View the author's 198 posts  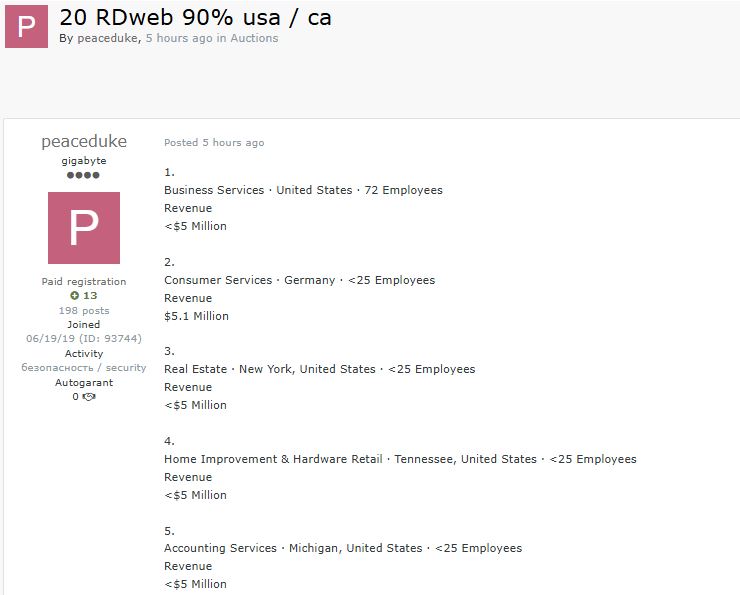[x=84, y=311]
